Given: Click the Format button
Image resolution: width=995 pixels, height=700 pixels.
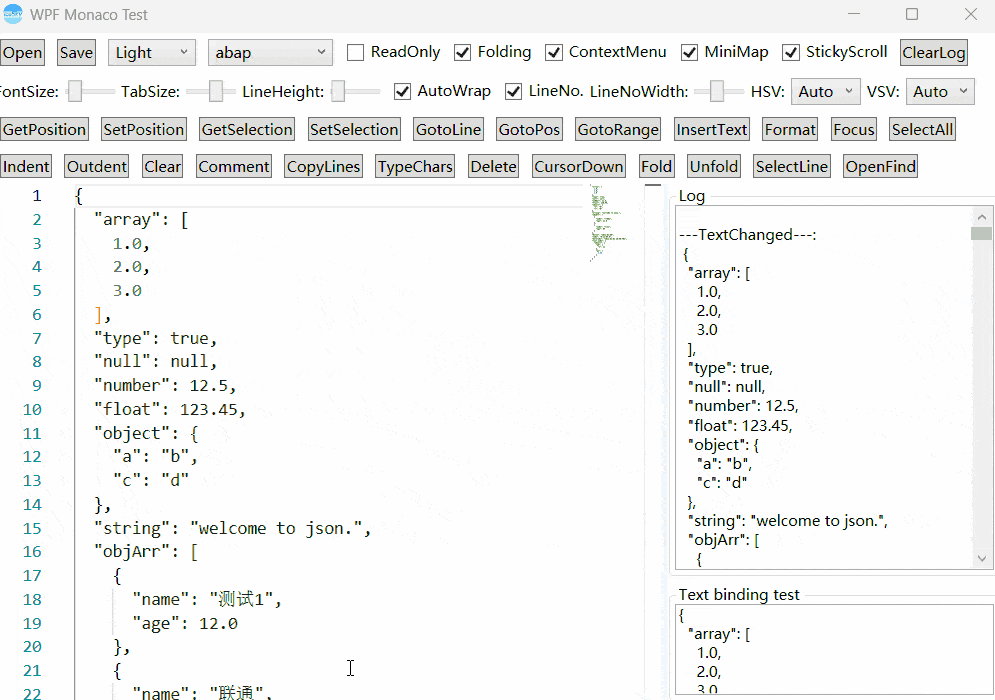Looking at the screenshot, I should click(x=790, y=129).
